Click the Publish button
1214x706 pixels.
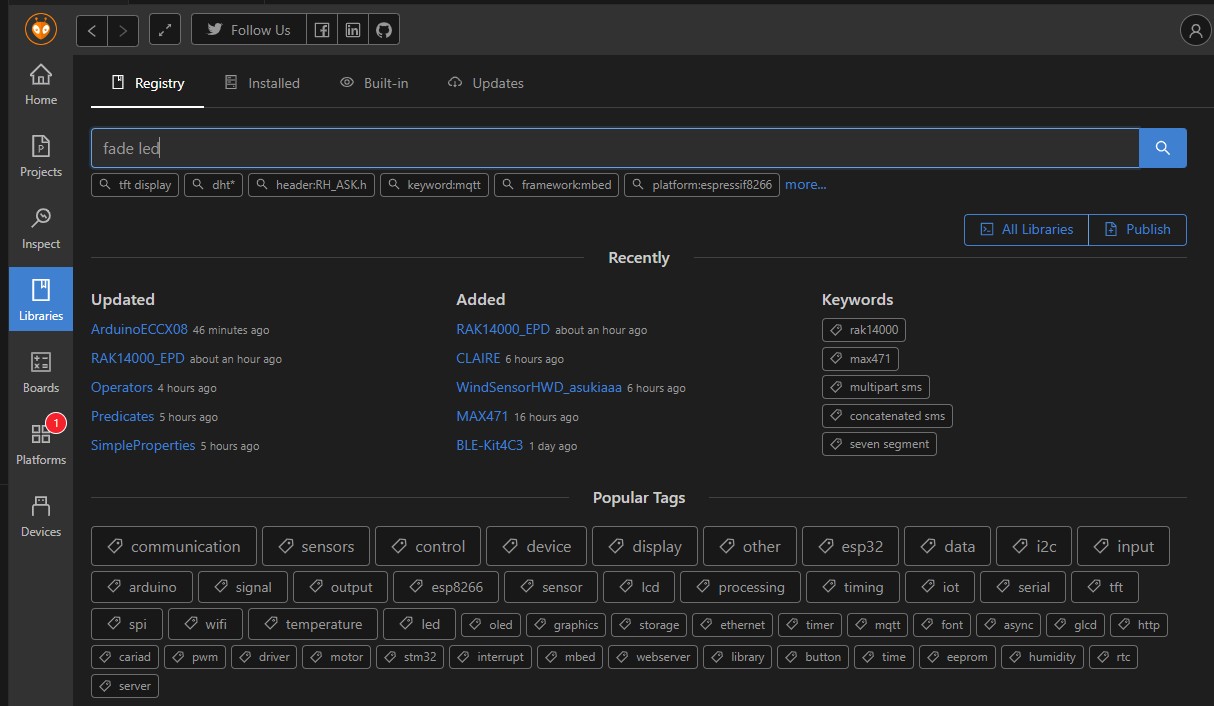point(1137,230)
